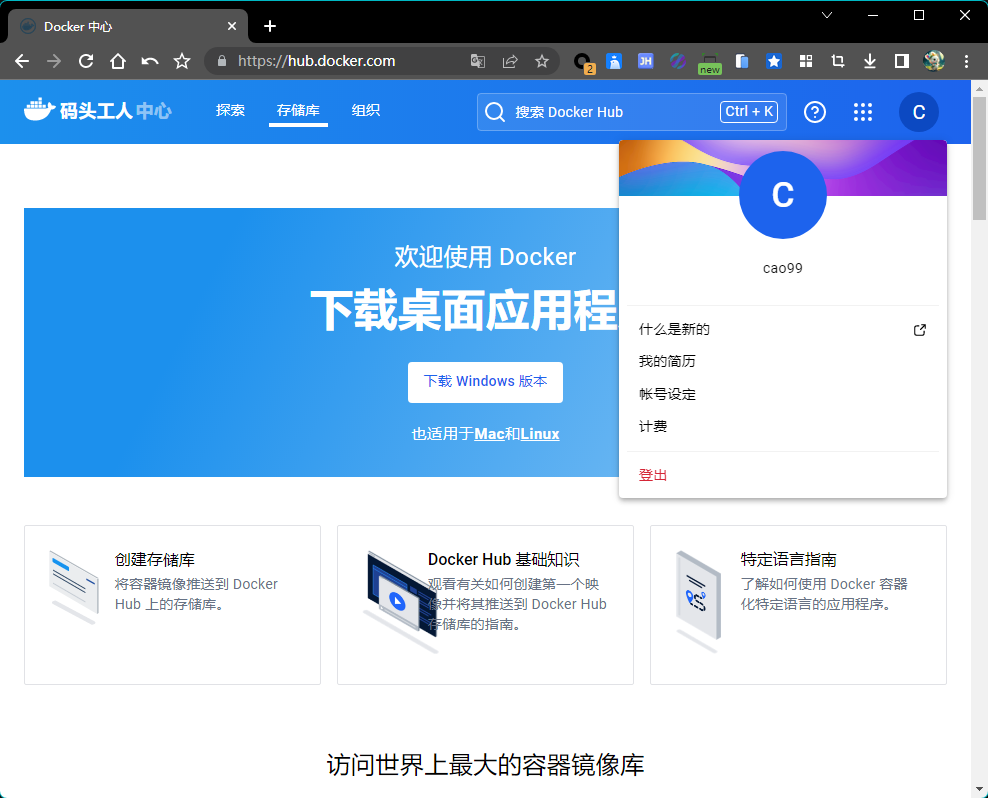Click the 码头工人中心 site title
Screen dimensions: 988x798
pos(115,112)
